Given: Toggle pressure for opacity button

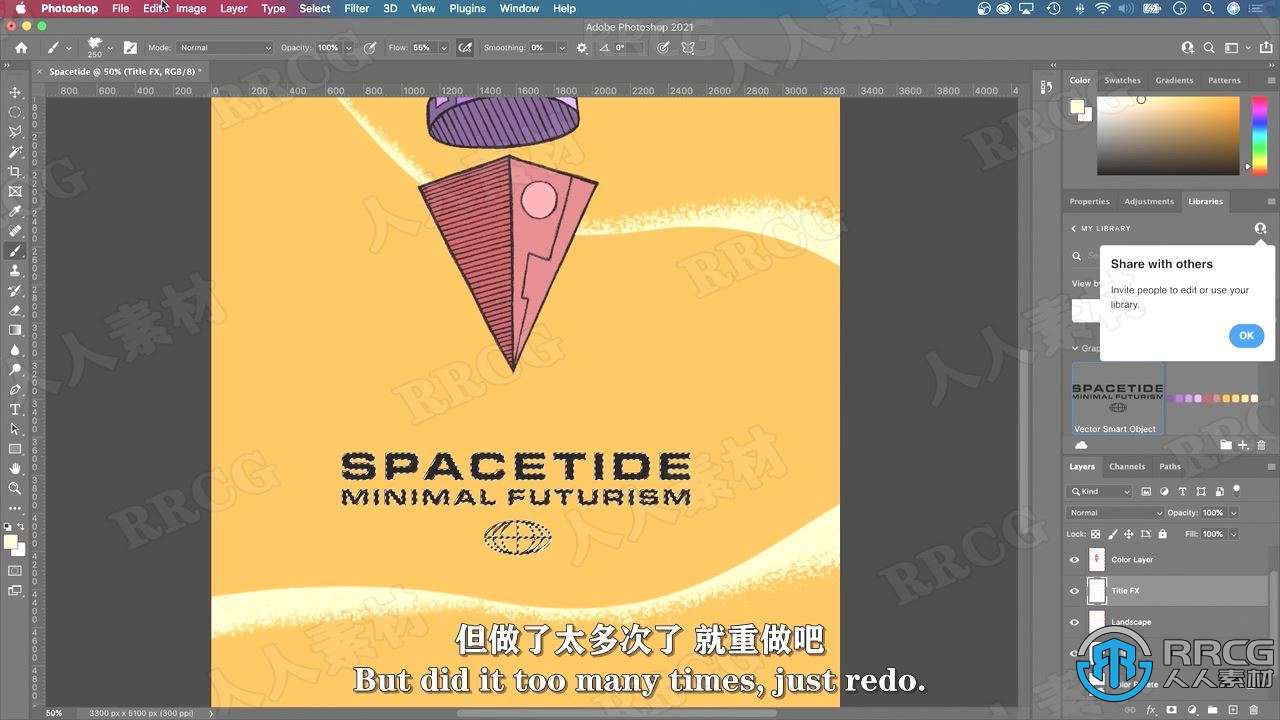Looking at the screenshot, I should tap(370, 47).
